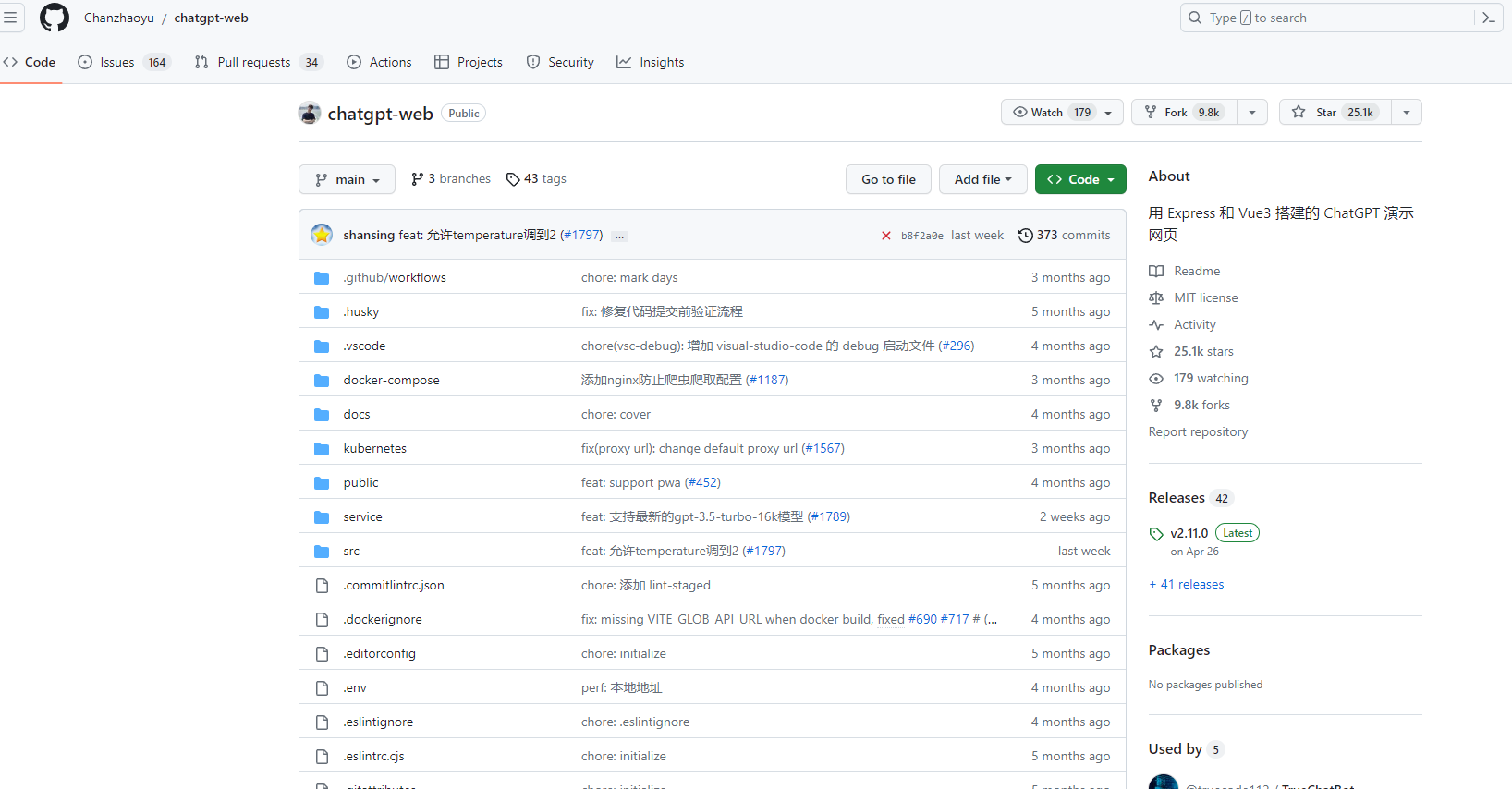Click the .eslintrc.cjs file icon

(322, 757)
